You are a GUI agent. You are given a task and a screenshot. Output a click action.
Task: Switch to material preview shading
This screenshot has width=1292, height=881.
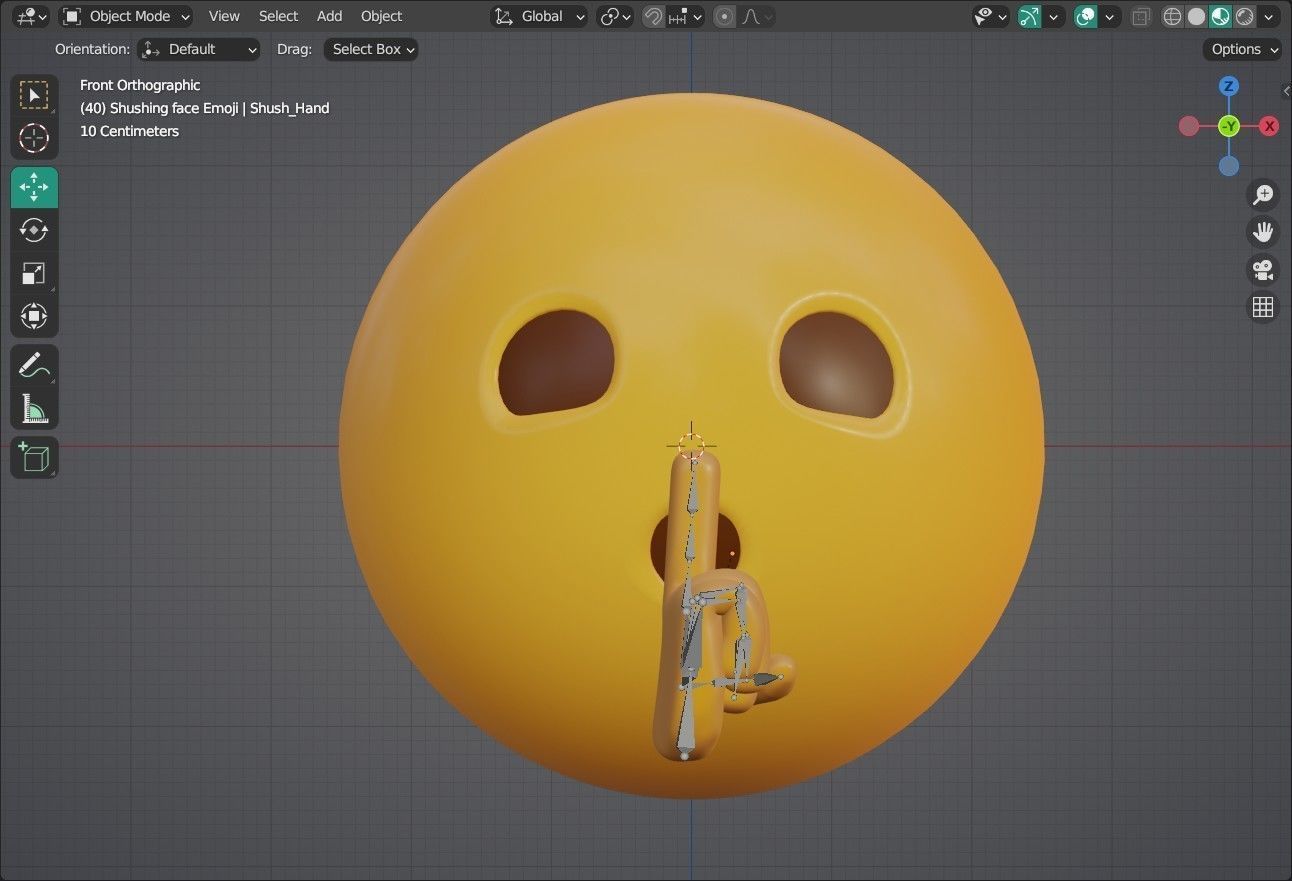[x=1220, y=16]
